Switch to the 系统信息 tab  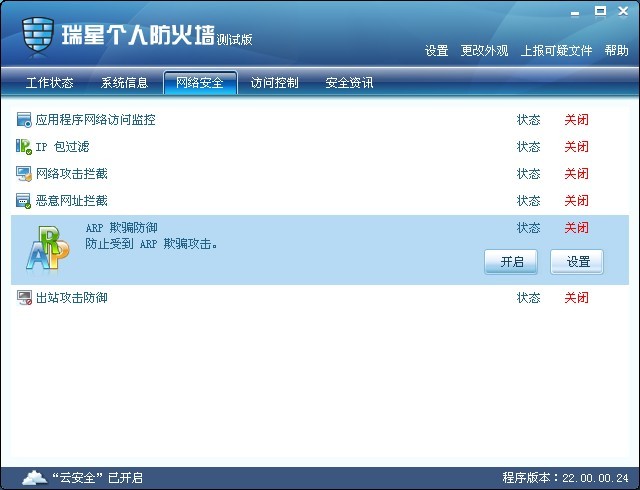124,83
